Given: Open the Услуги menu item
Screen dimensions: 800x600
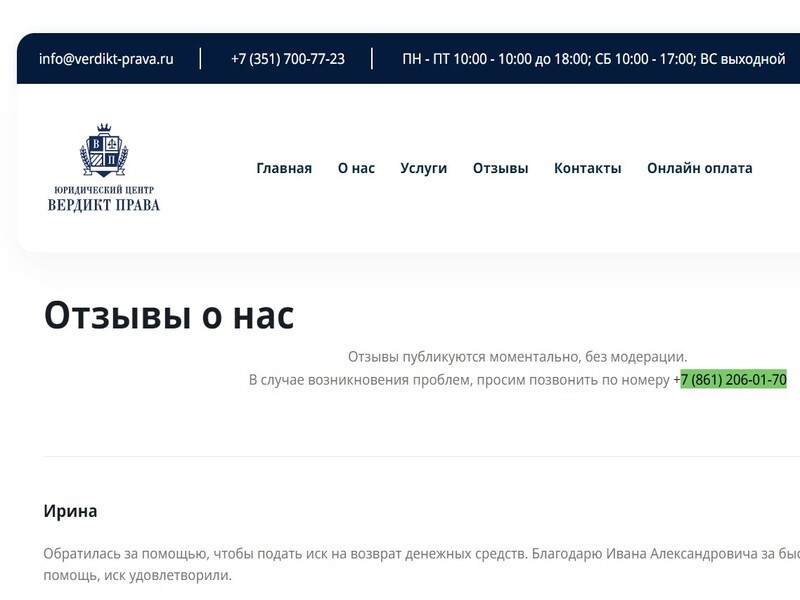Looking at the screenshot, I should [423, 168].
